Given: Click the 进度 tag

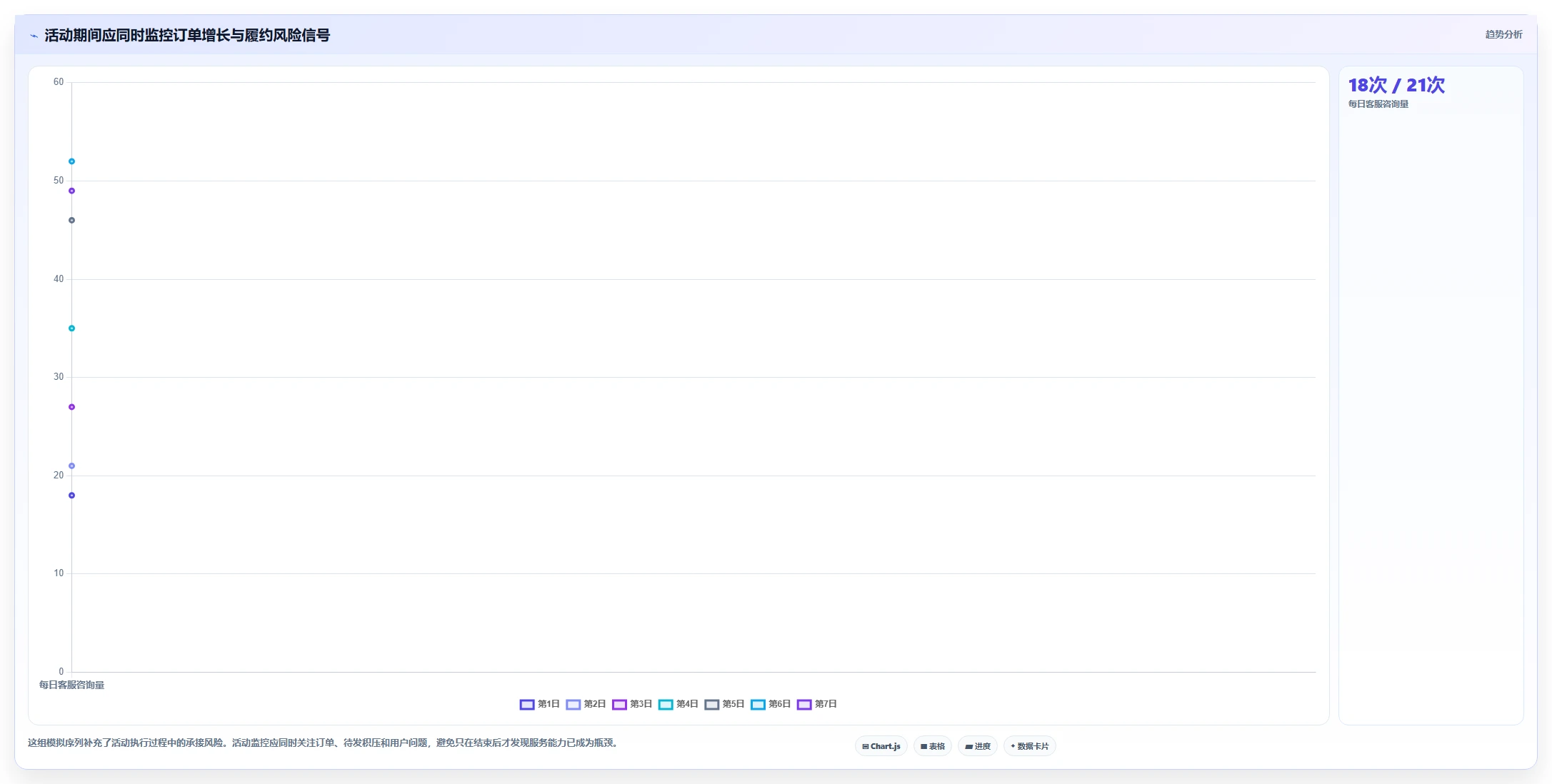Looking at the screenshot, I should pyautogui.click(x=978, y=746).
